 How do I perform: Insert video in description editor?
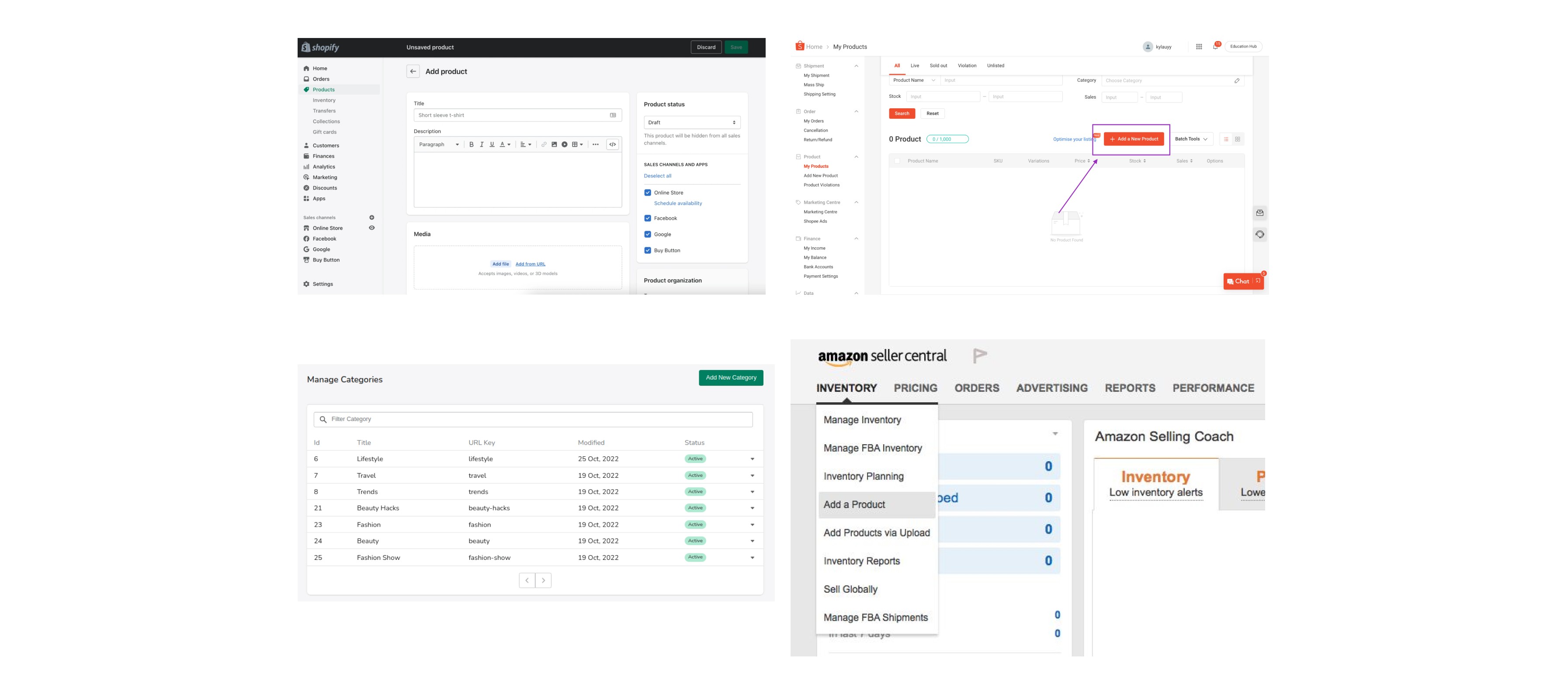coord(564,145)
